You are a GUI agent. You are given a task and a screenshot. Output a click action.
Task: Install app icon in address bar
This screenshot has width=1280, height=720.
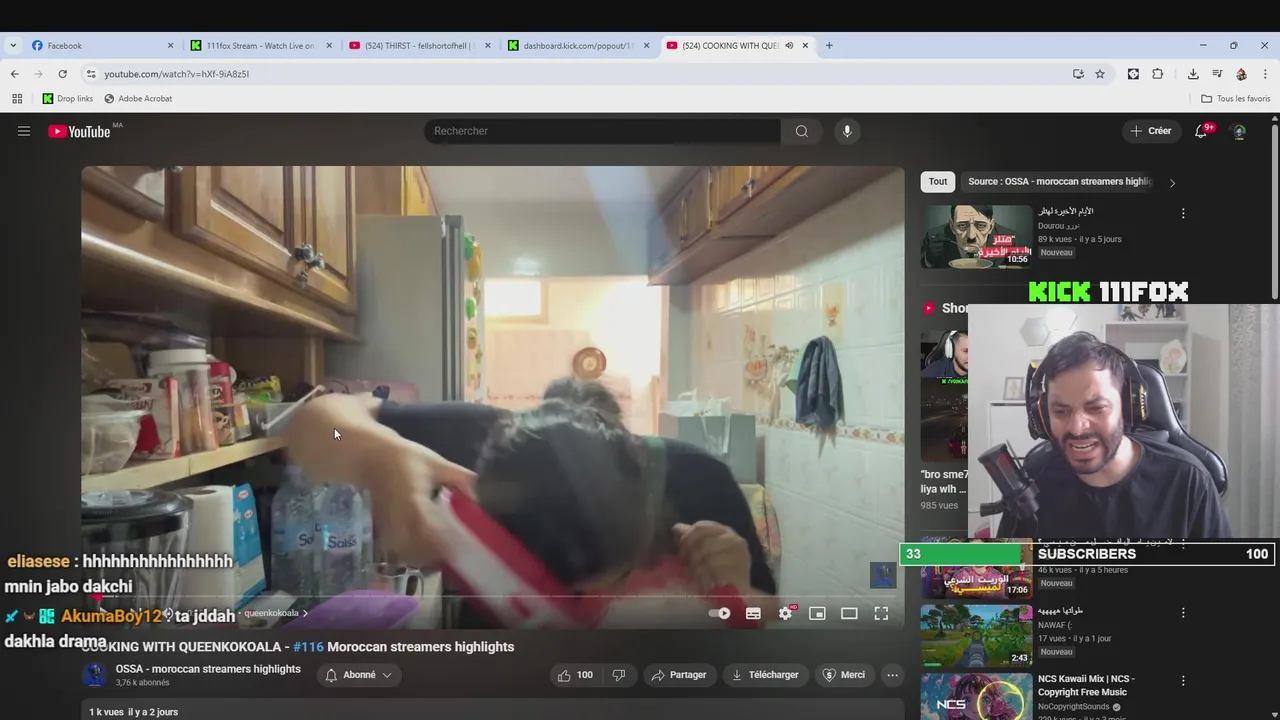tap(1078, 74)
